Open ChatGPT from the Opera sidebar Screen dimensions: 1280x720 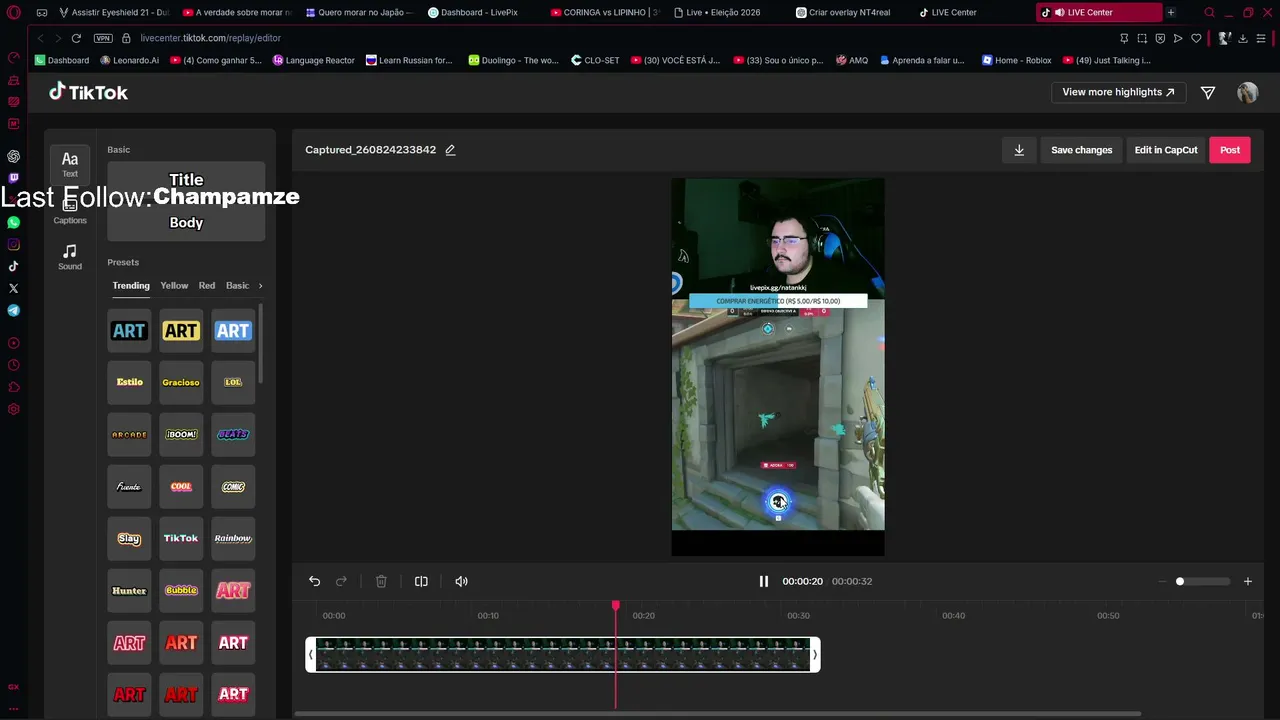13,156
